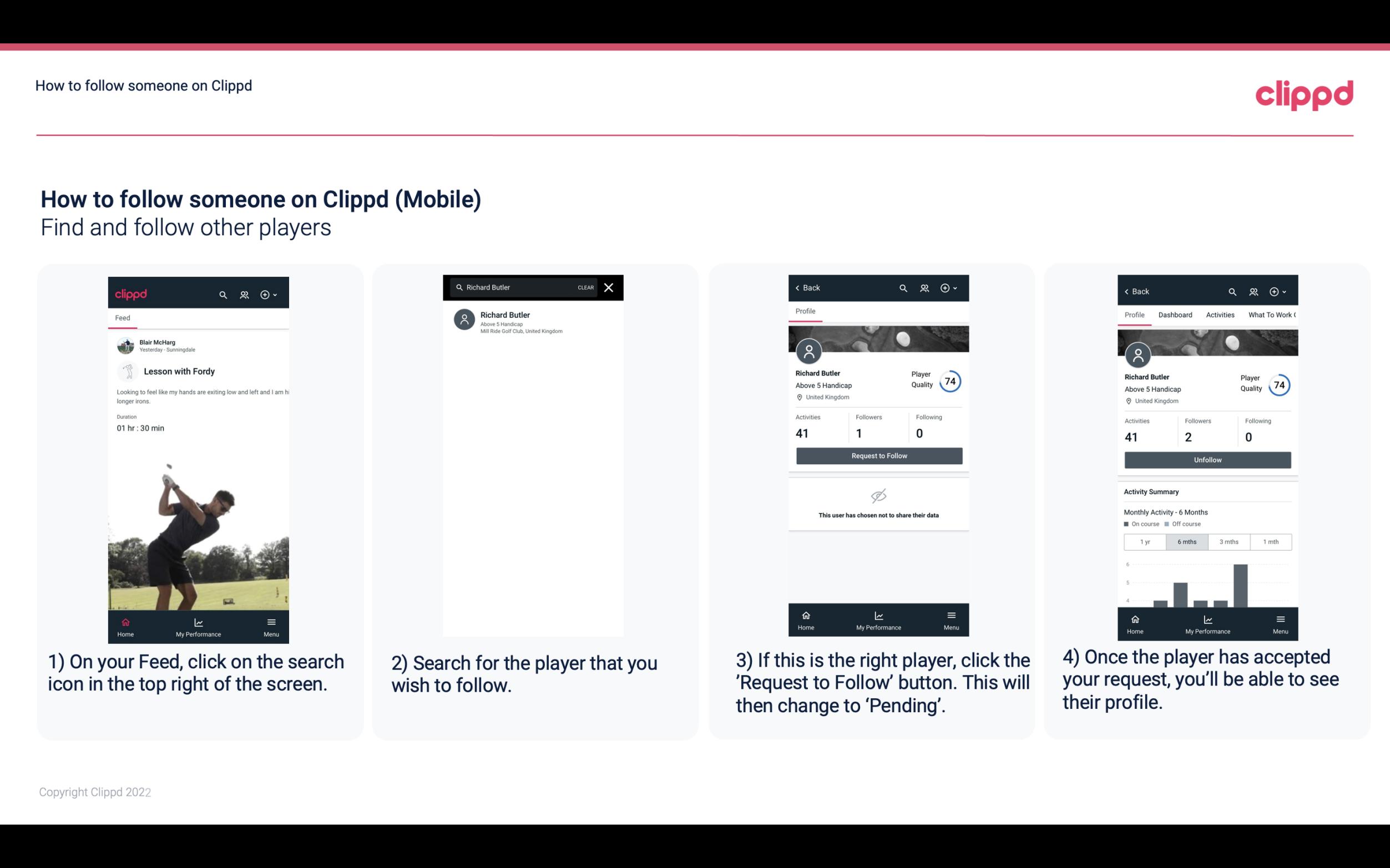Viewport: 1390px width, 868px height.
Task: Select the Activities tab on player page
Action: coord(1219,314)
